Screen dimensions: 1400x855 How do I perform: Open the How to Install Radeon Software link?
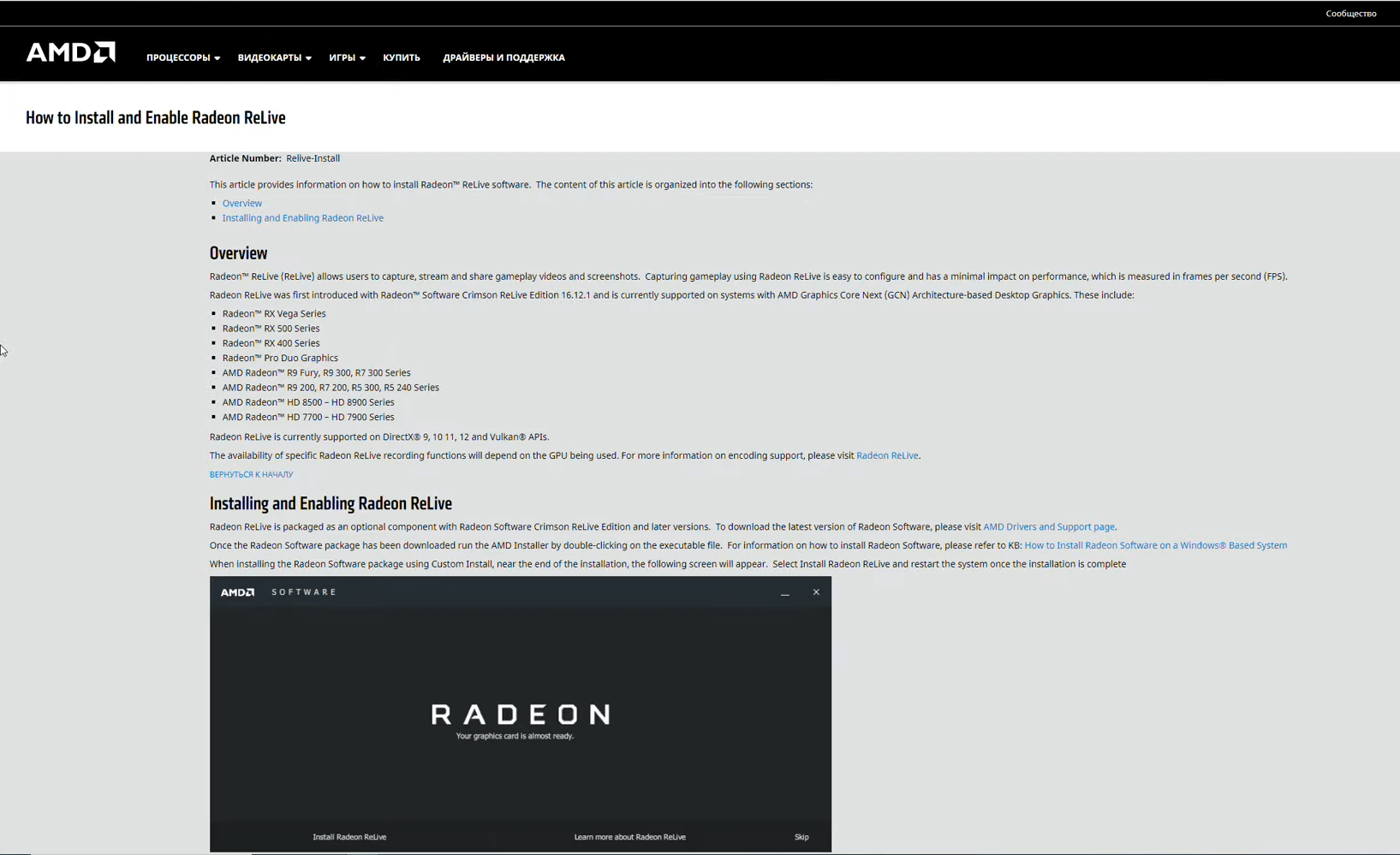tap(1155, 544)
